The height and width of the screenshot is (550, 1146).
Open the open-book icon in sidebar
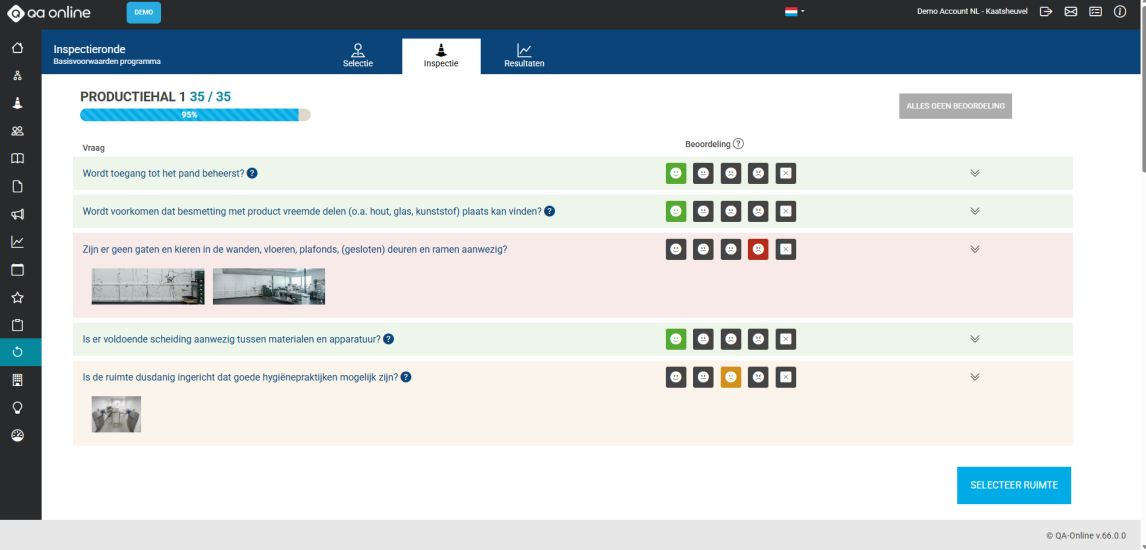pos(18,158)
